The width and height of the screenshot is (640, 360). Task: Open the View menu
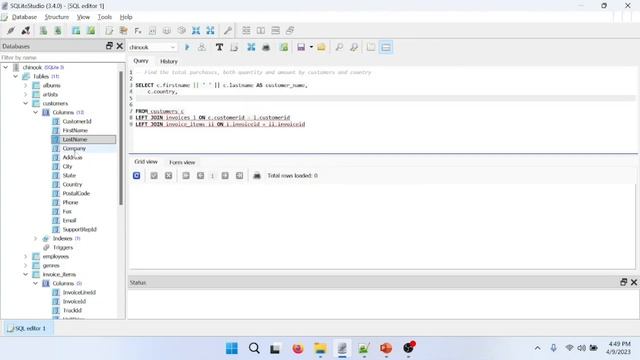[83, 17]
